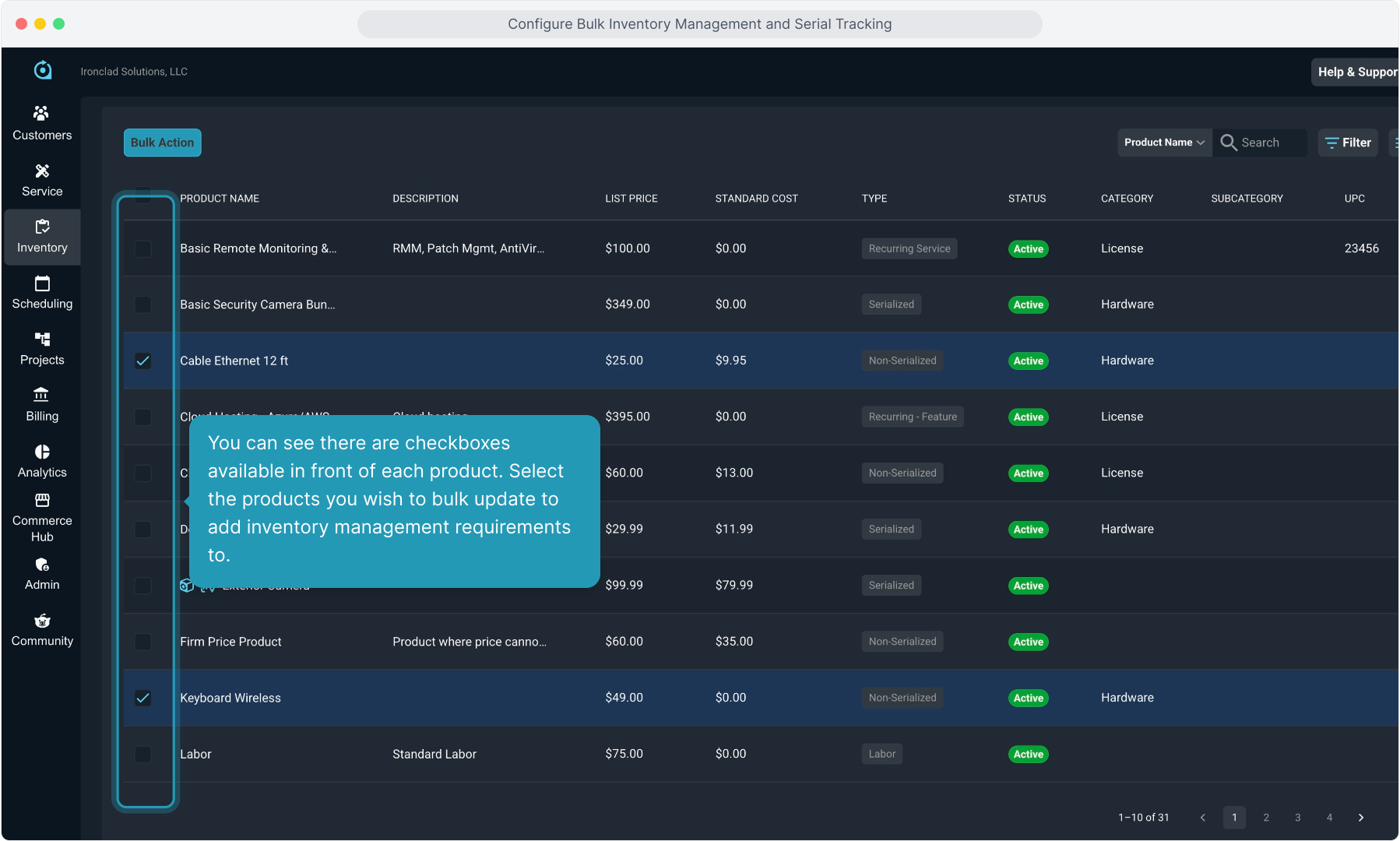
Task: Open the Admin shield icon
Action: click(42, 565)
